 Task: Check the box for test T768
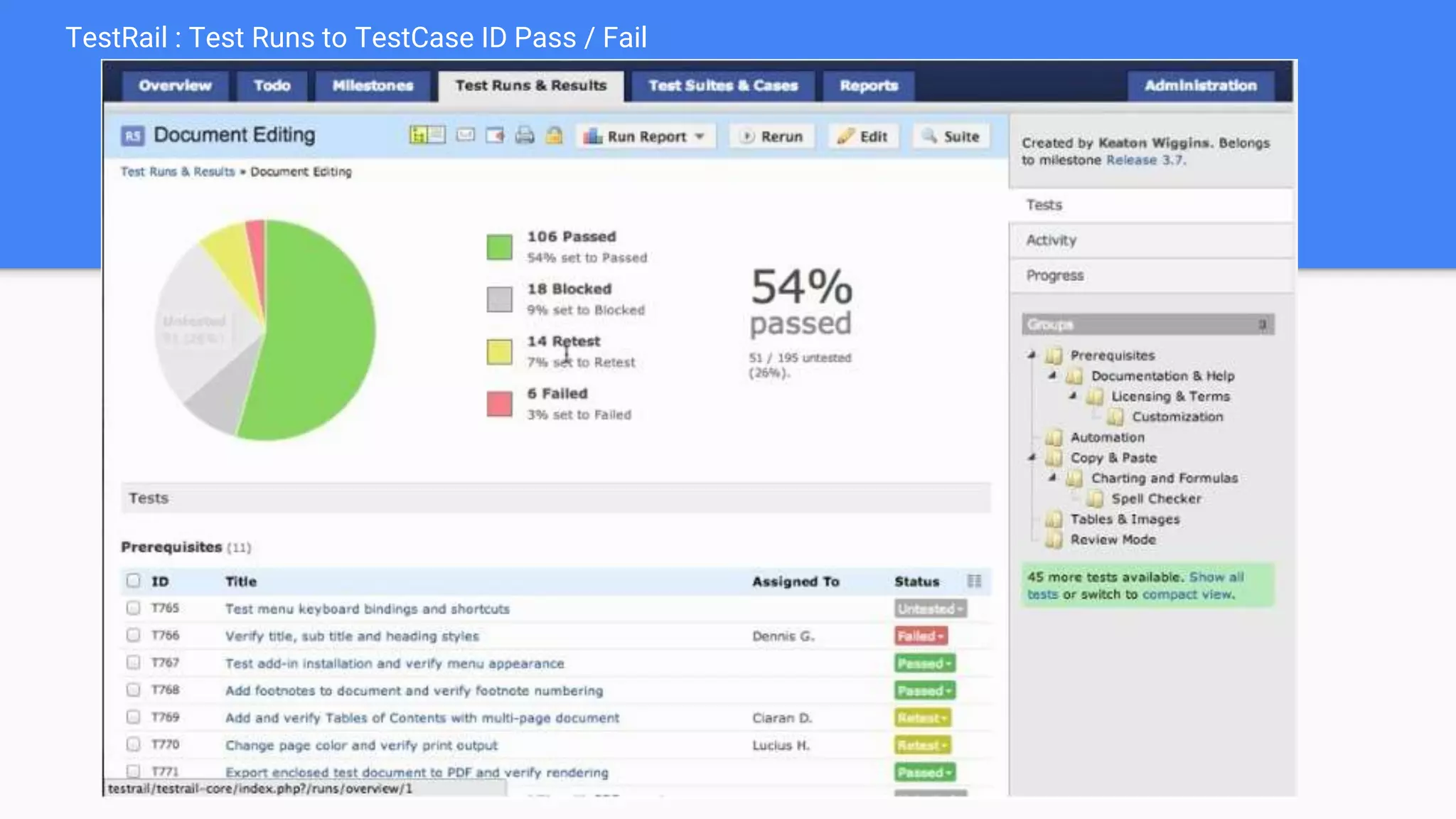tap(133, 690)
